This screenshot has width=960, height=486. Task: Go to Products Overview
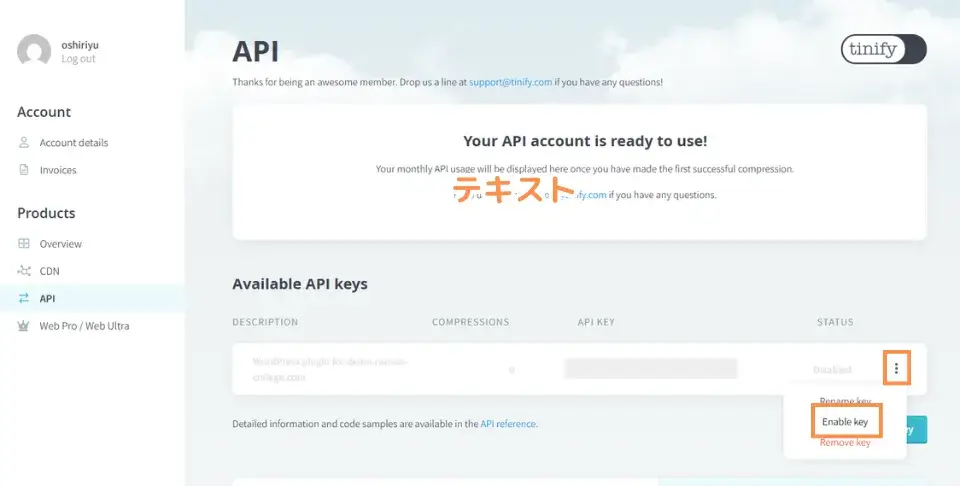click(x=61, y=244)
